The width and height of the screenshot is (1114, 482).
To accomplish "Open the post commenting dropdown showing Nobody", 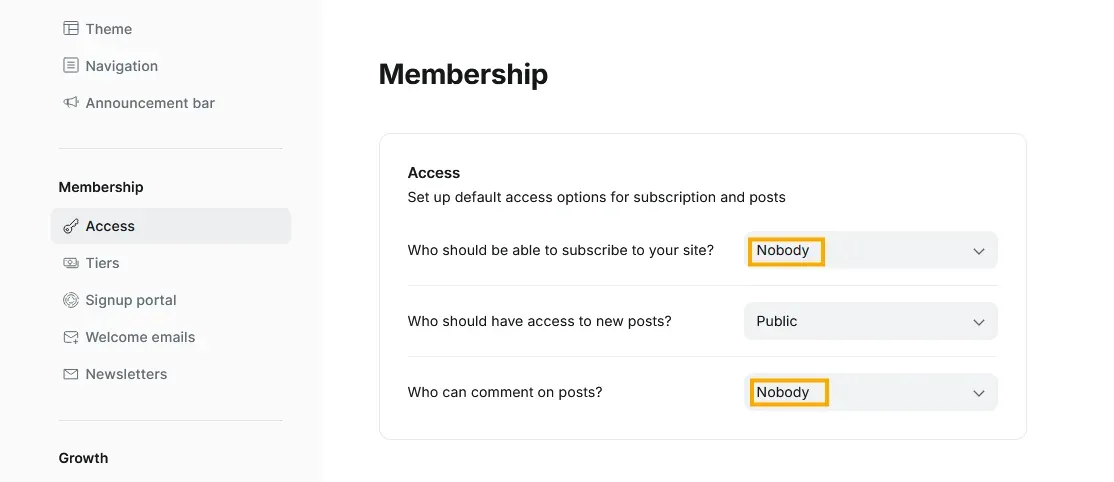I will point(870,392).
